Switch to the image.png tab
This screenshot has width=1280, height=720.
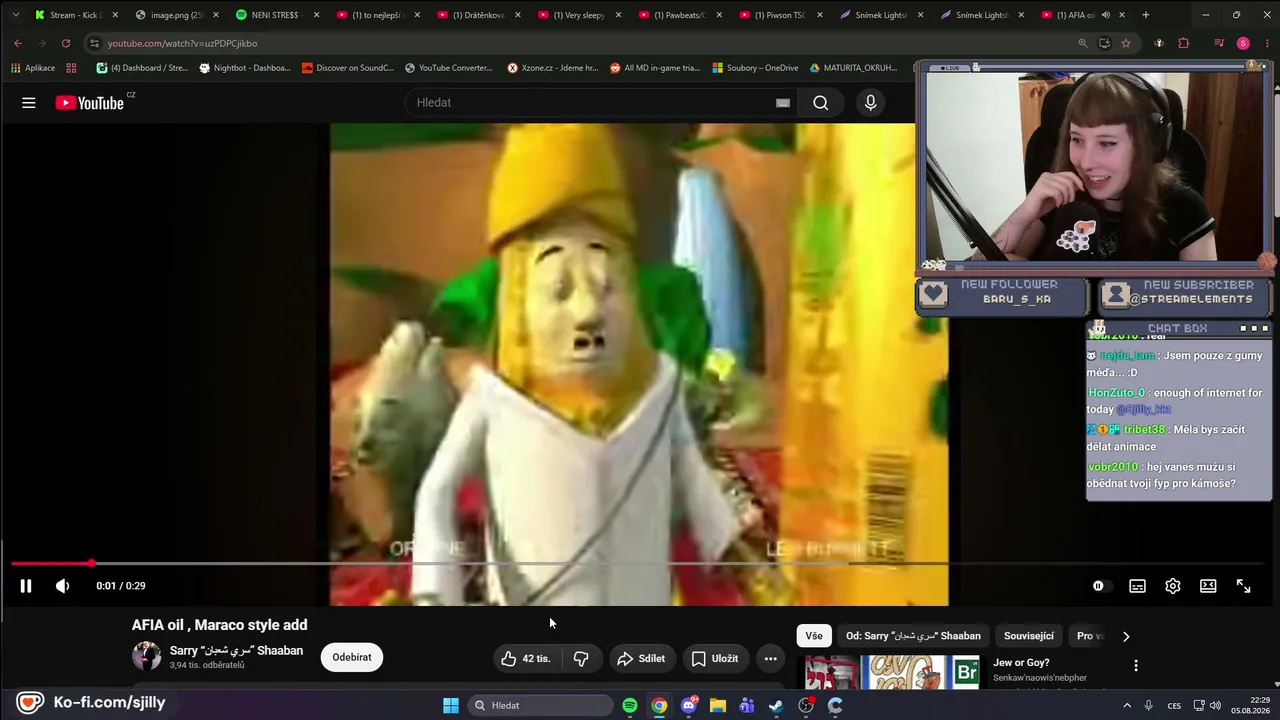click(177, 15)
